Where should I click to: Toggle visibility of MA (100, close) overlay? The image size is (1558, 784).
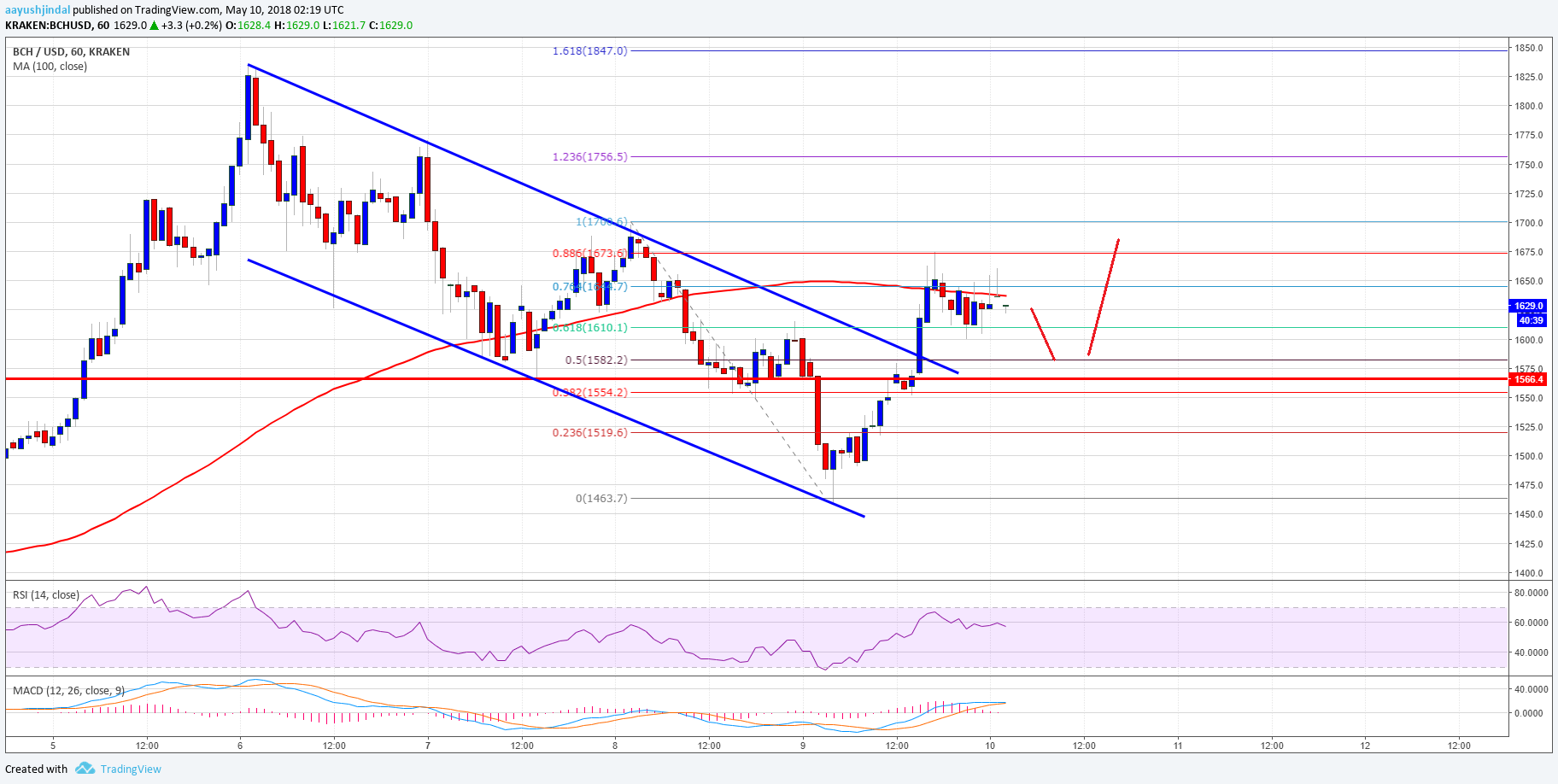[x=50, y=67]
